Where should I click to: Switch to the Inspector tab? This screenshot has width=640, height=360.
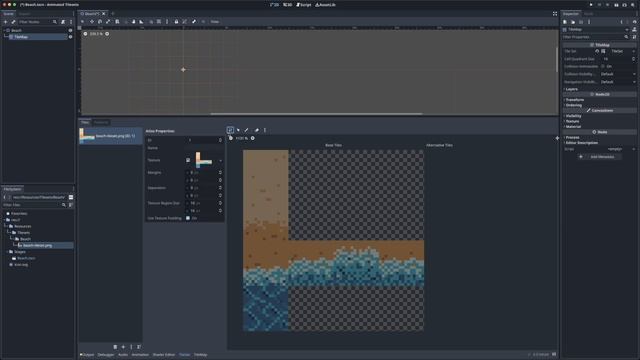tap(571, 13)
